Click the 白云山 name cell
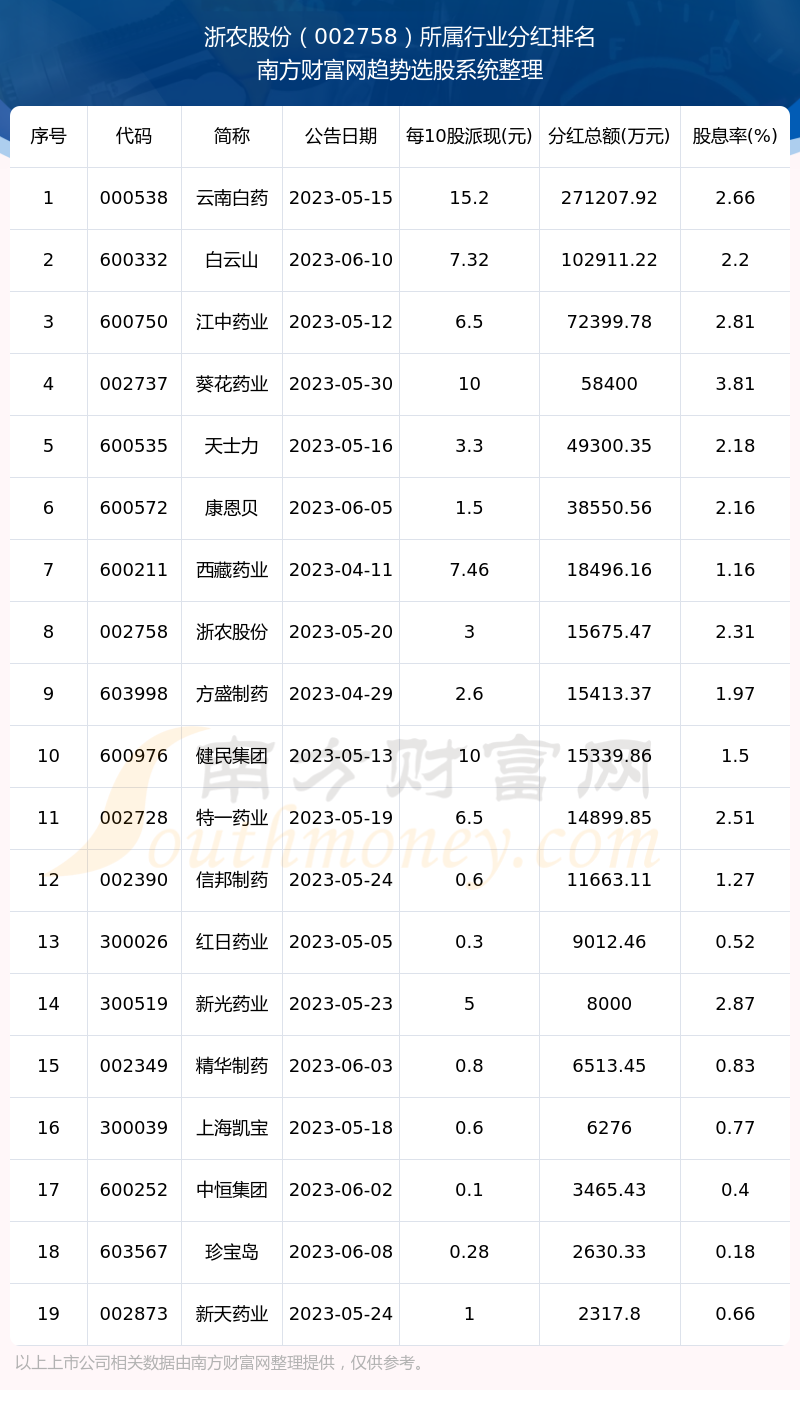The image size is (800, 1412). pyautogui.click(x=232, y=260)
